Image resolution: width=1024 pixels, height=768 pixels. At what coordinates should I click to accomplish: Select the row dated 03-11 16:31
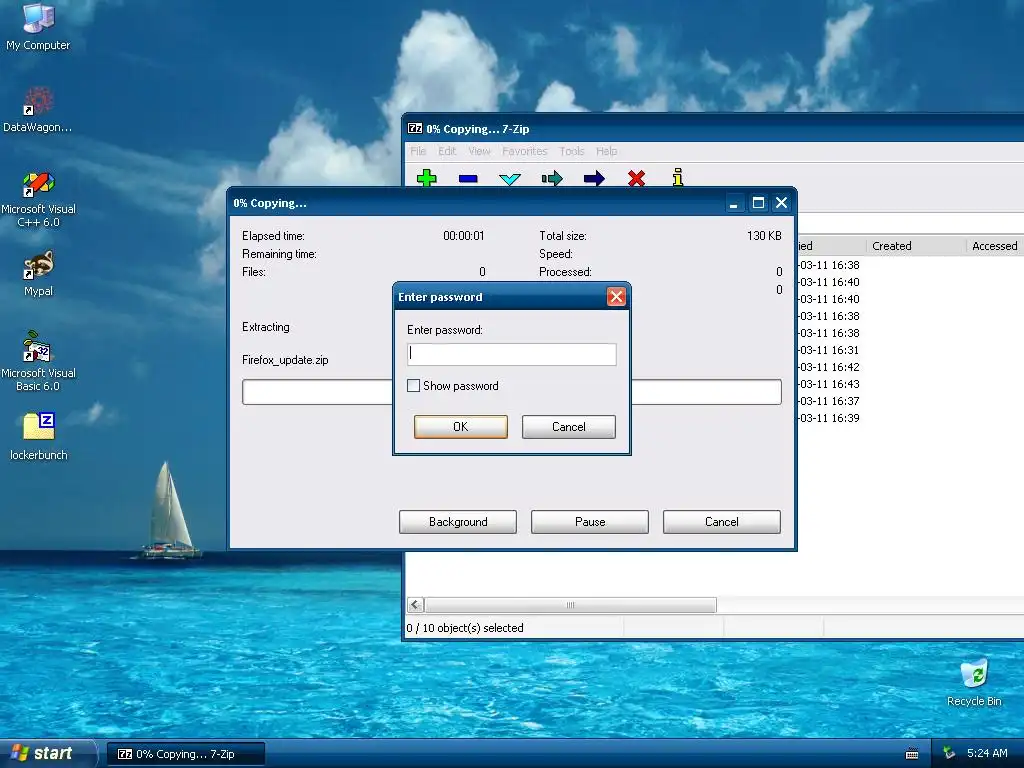pos(829,350)
